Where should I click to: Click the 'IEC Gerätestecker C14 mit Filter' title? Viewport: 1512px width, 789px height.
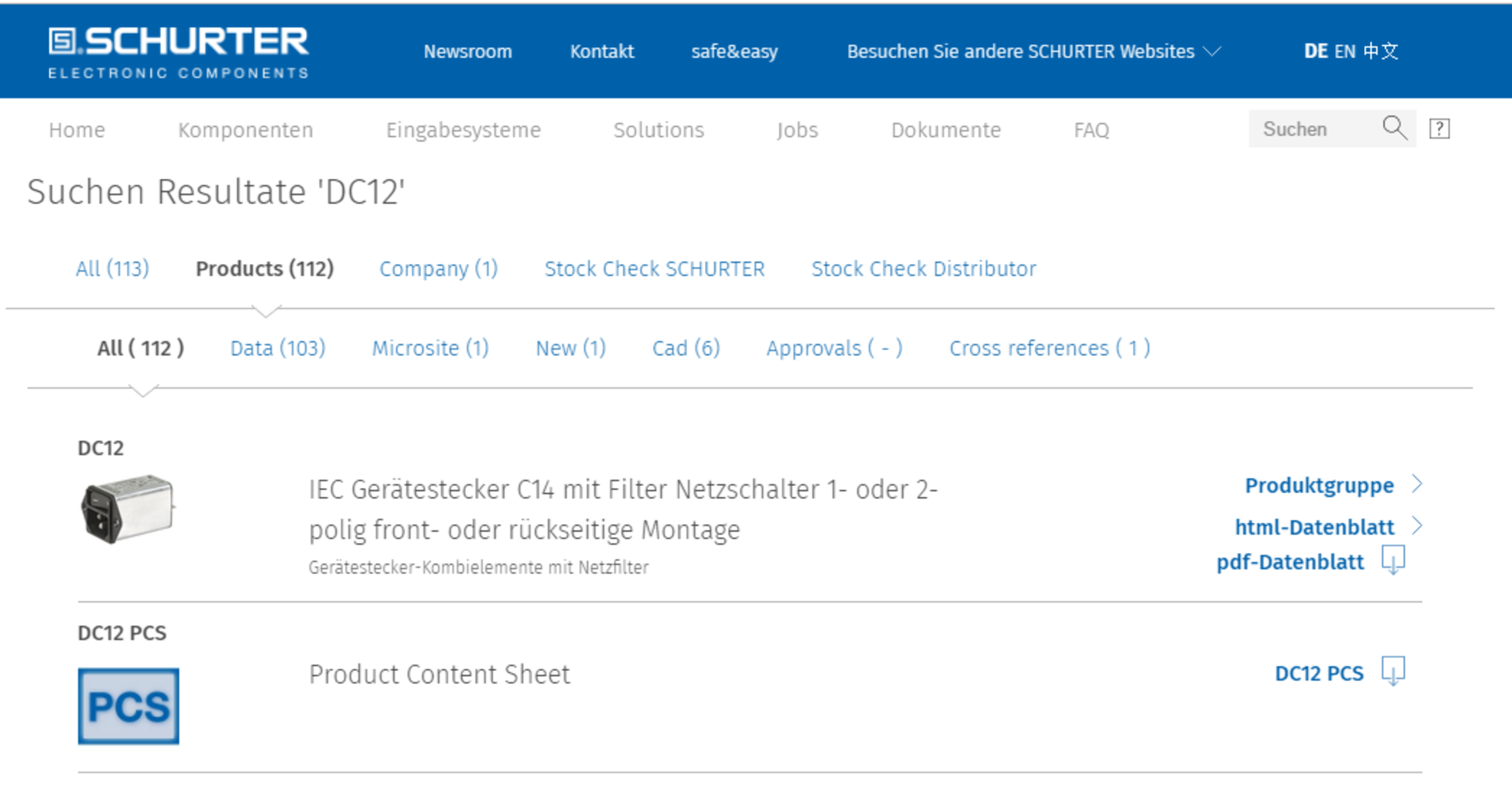[623, 509]
